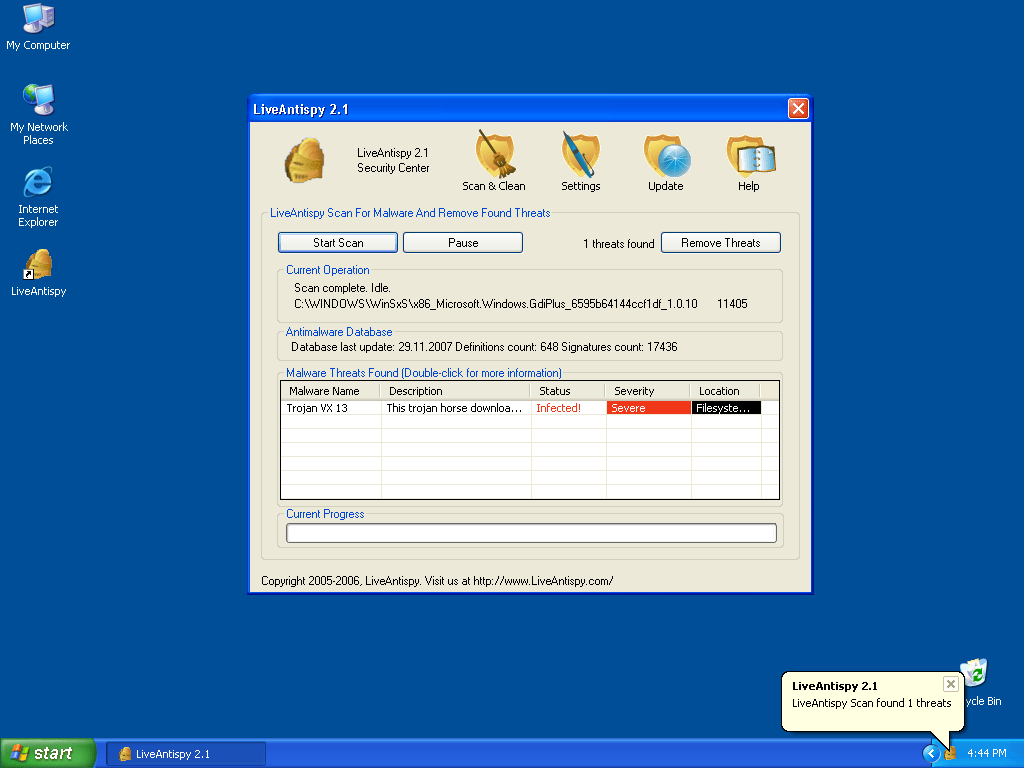Click the Pause button
The height and width of the screenshot is (768, 1024).
point(463,243)
